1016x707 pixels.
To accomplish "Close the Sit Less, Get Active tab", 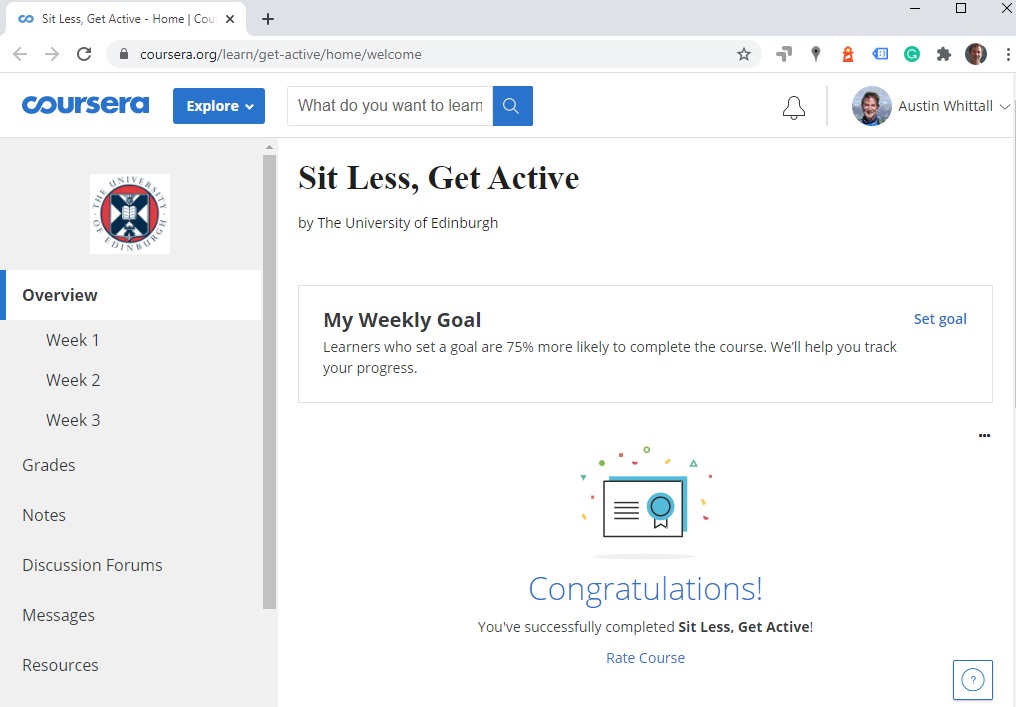I will tap(231, 19).
